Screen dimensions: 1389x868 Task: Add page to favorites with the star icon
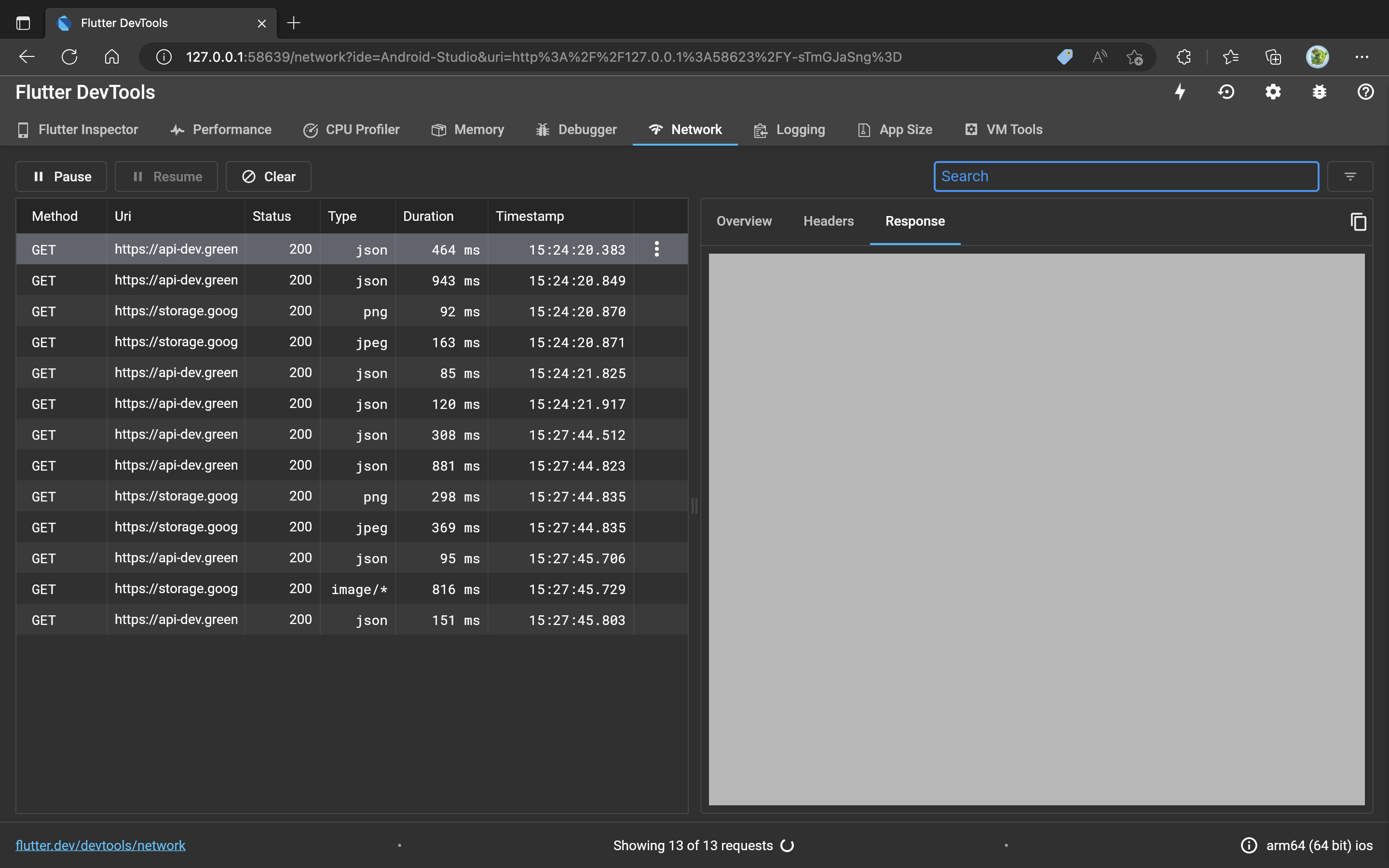click(1135, 56)
